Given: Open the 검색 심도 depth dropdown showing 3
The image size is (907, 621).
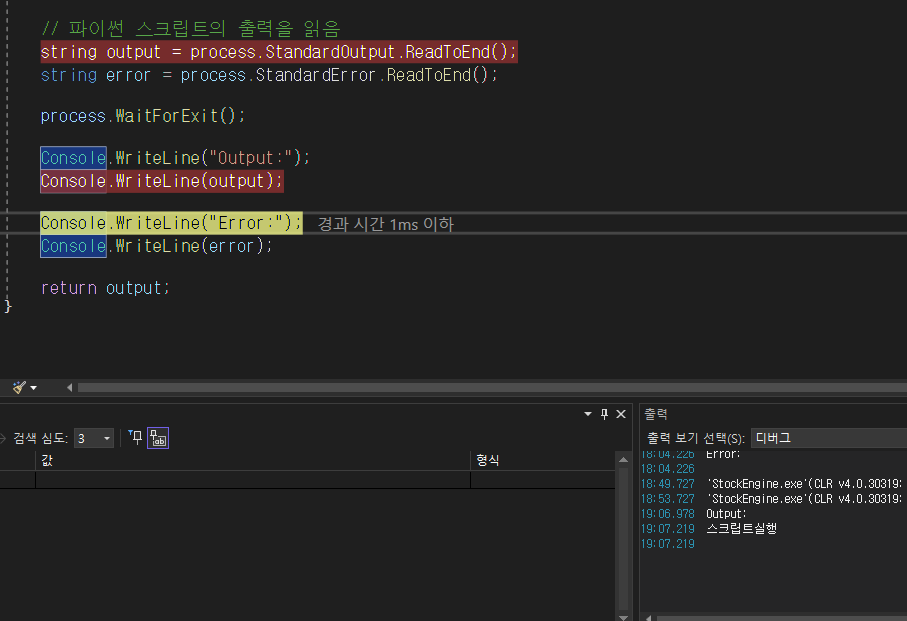Looking at the screenshot, I should click(94, 438).
